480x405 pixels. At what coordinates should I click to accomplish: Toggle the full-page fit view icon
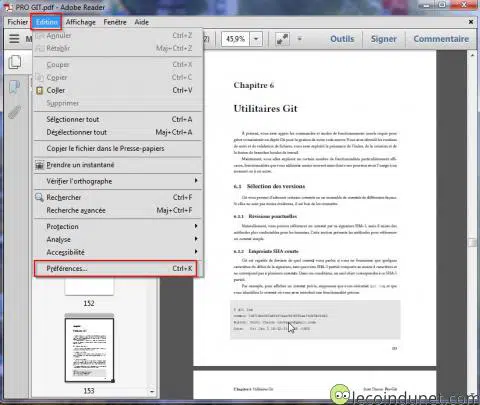[282, 39]
